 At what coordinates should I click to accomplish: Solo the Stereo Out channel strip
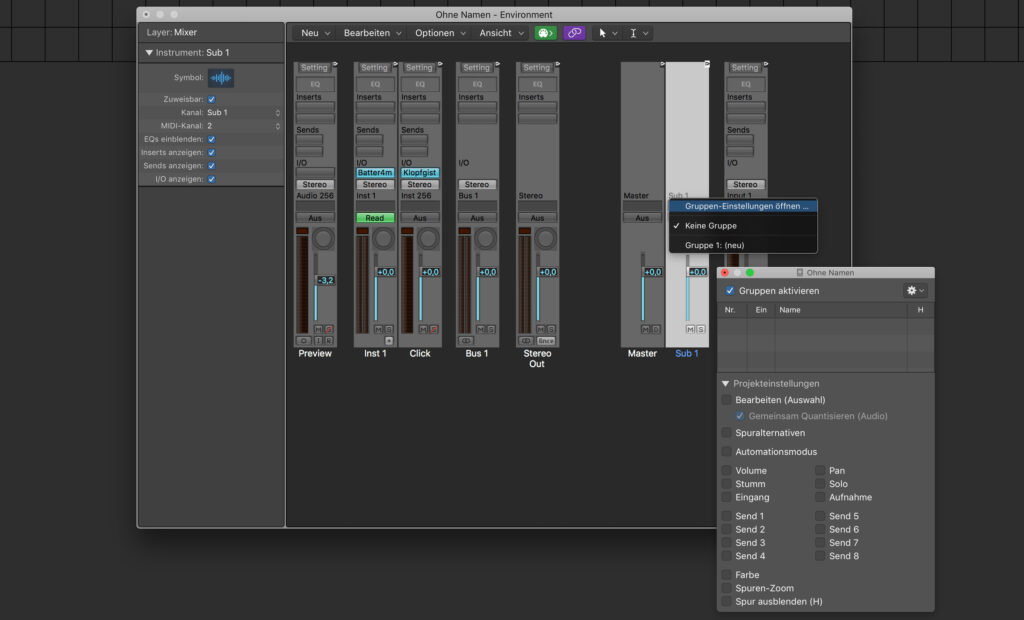(x=551, y=329)
